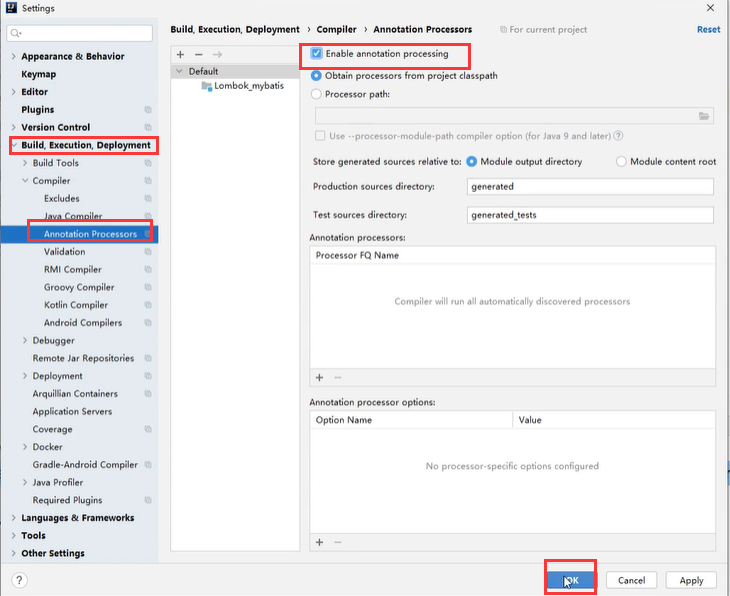Add a processor under Annotation processors list
The height and width of the screenshot is (596, 730).
tap(319, 378)
